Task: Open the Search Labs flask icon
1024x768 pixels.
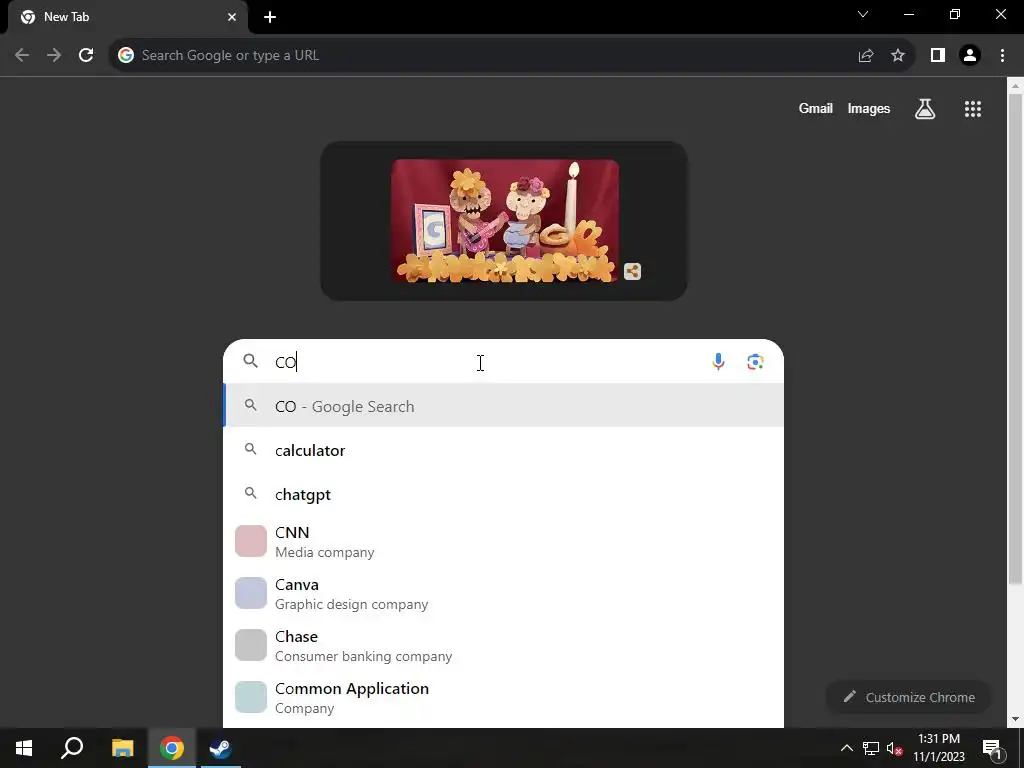Action: coord(925,109)
